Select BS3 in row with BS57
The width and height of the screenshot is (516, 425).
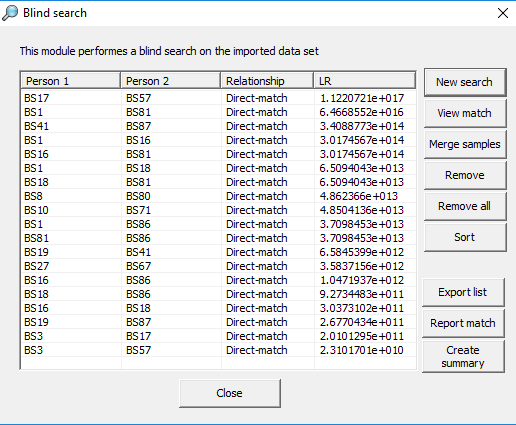coord(33,350)
